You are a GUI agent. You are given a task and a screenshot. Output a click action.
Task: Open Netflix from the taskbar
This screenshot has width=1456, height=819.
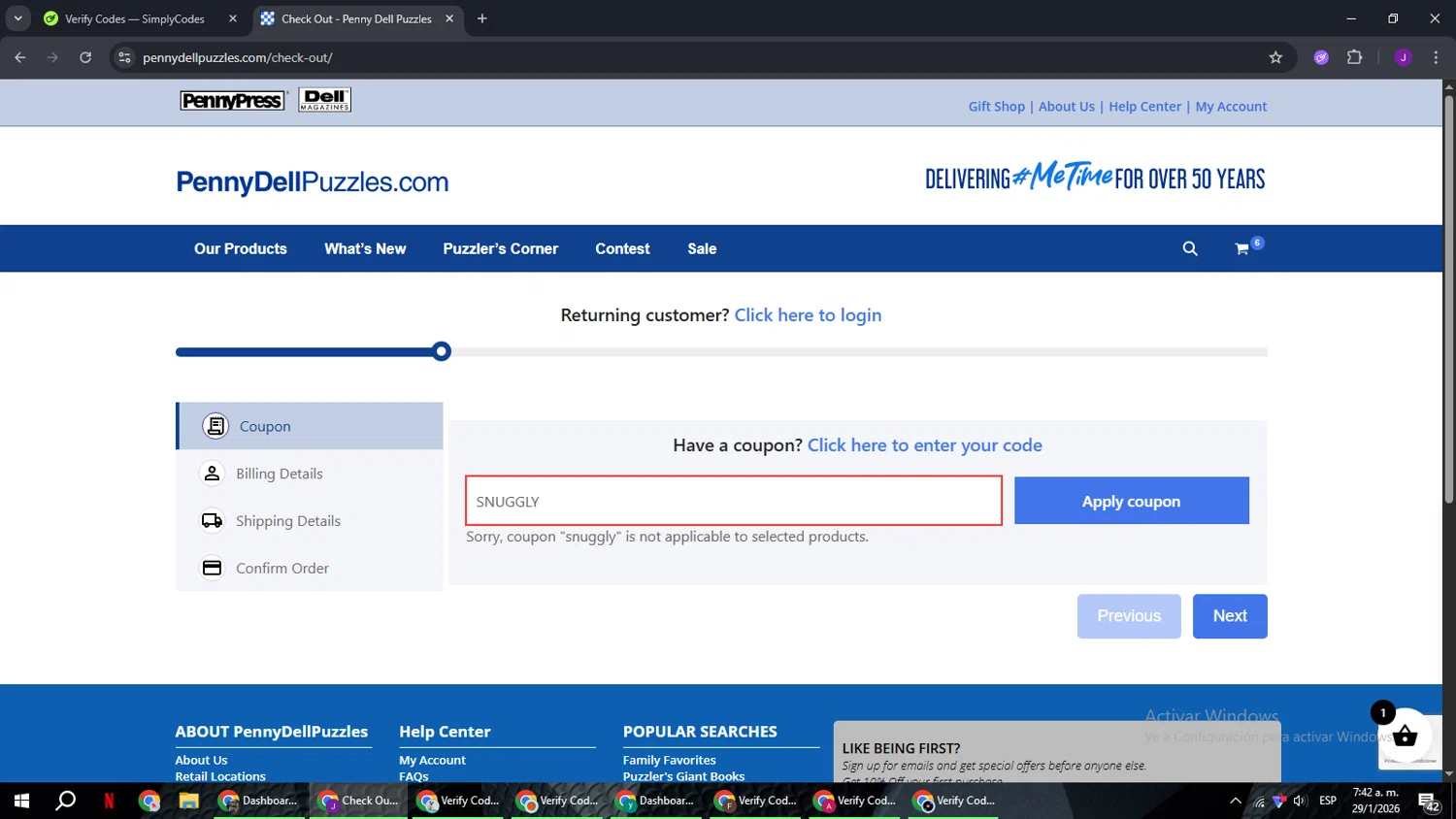tap(109, 801)
